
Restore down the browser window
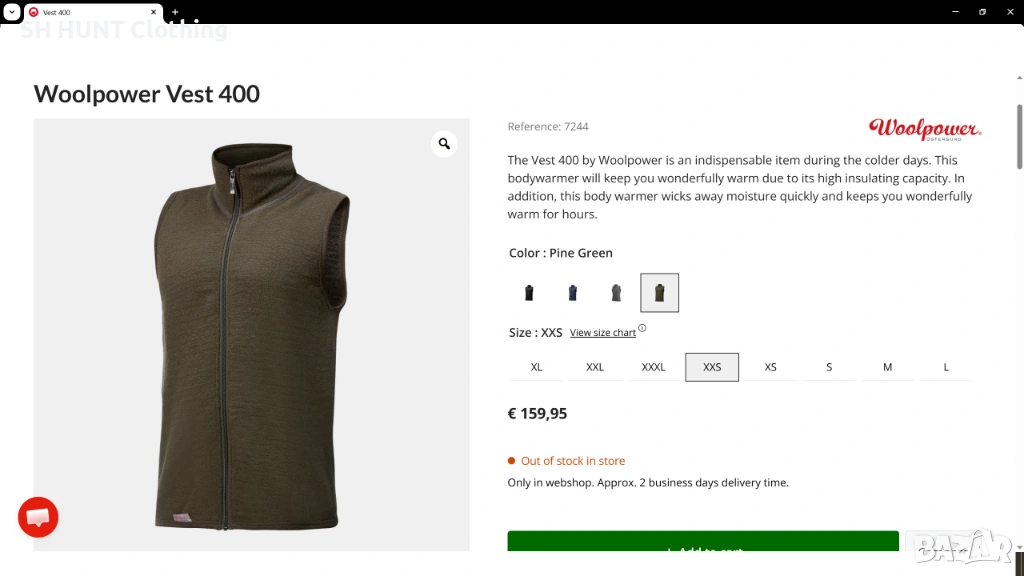coord(982,12)
